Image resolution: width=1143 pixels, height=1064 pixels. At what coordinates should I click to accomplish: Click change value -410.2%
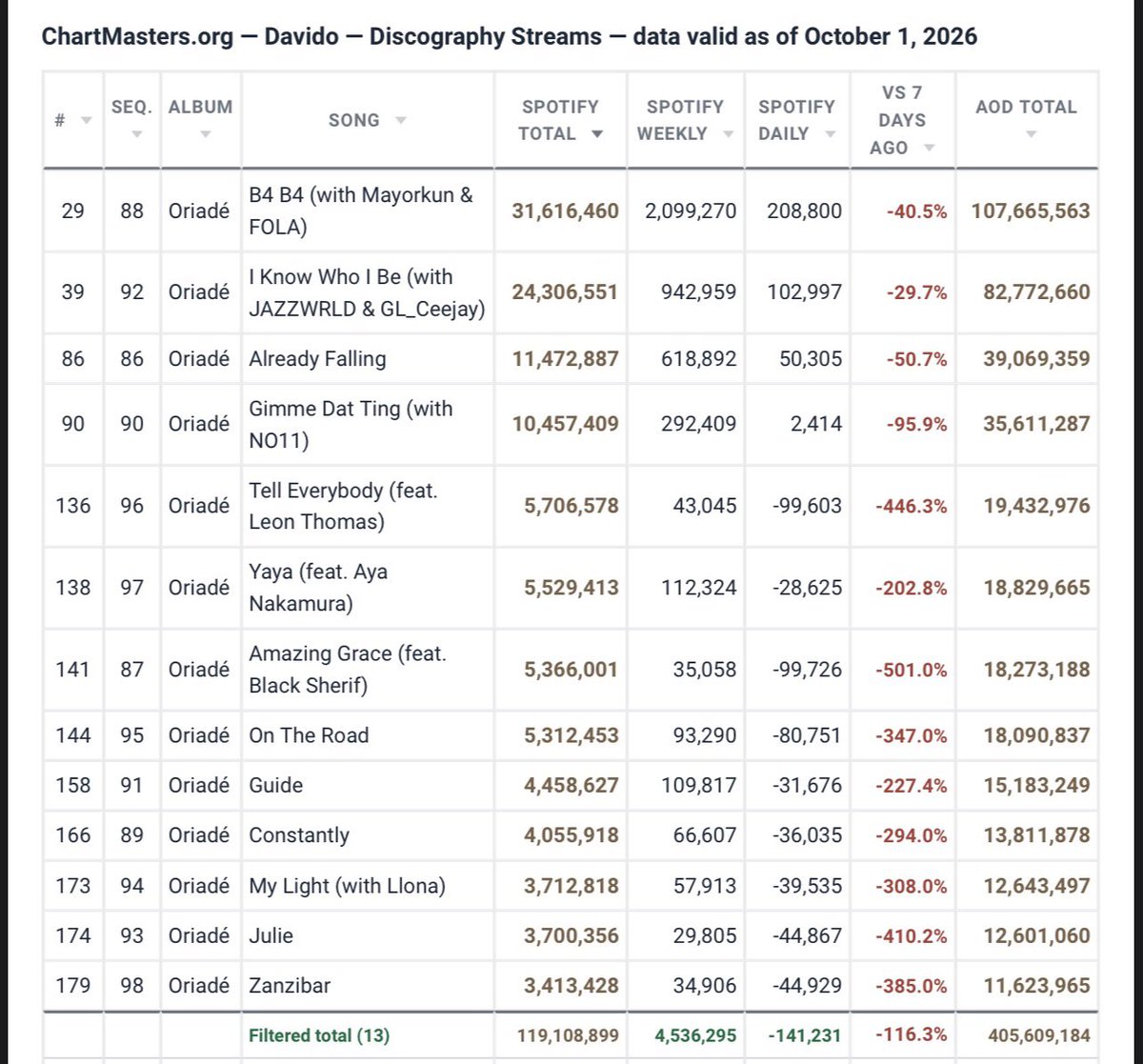[912, 936]
